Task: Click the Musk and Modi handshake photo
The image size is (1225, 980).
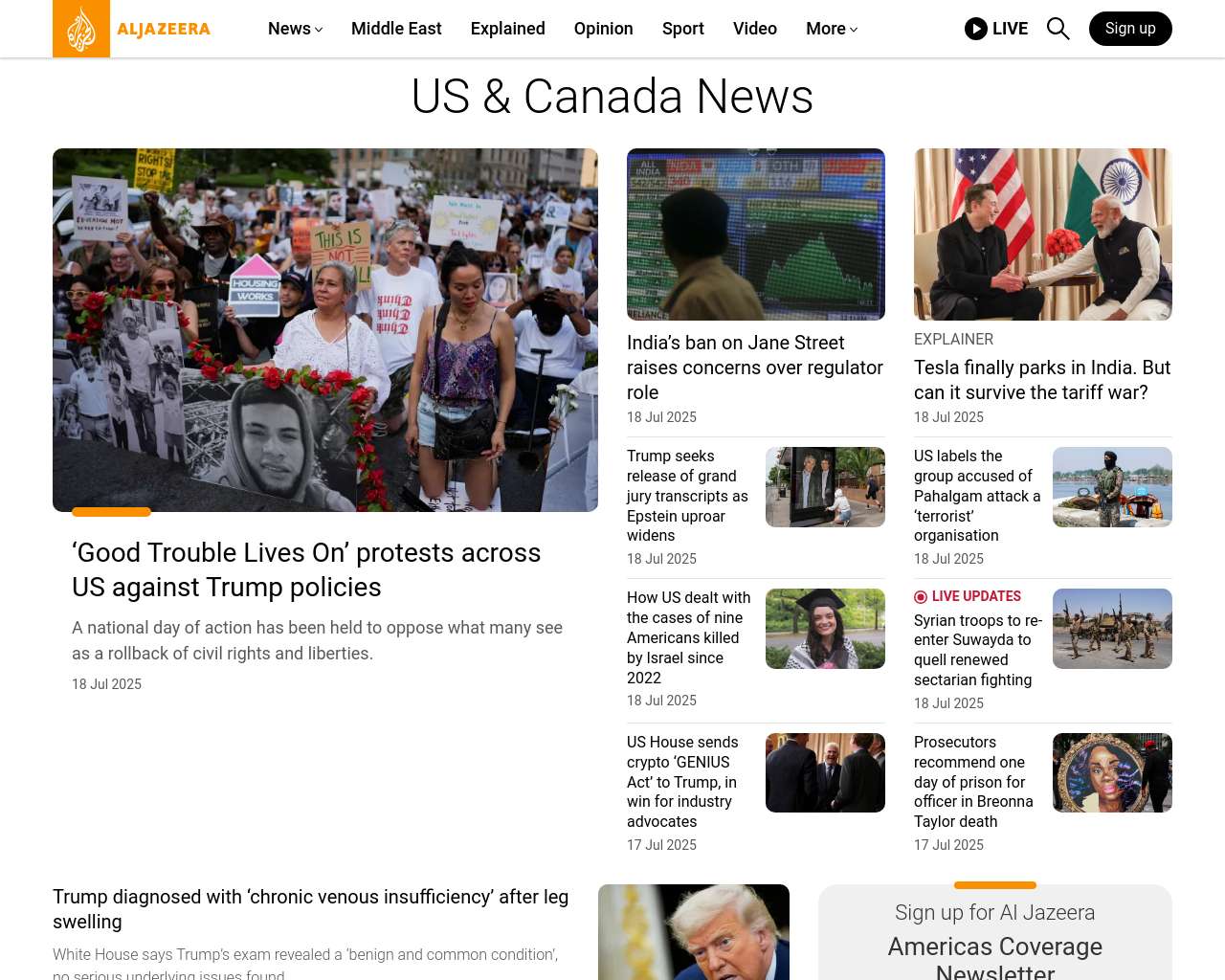Action: tap(1043, 234)
